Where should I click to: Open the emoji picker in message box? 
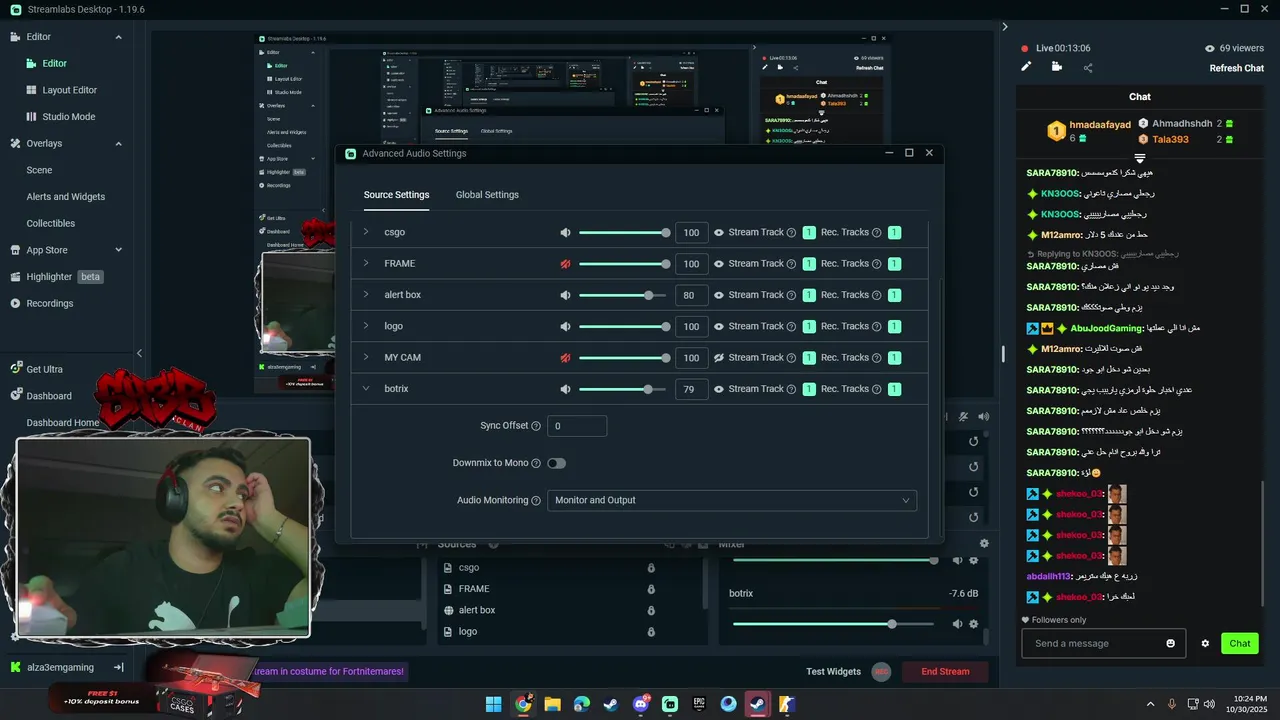coord(1171,643)
